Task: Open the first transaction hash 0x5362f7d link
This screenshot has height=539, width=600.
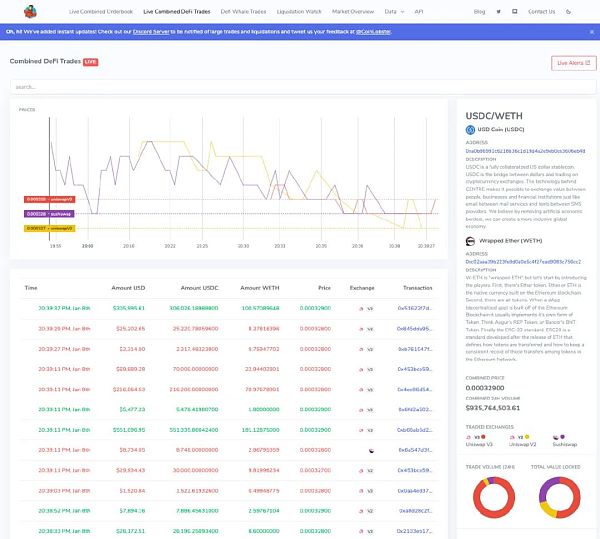Action: 414,308
